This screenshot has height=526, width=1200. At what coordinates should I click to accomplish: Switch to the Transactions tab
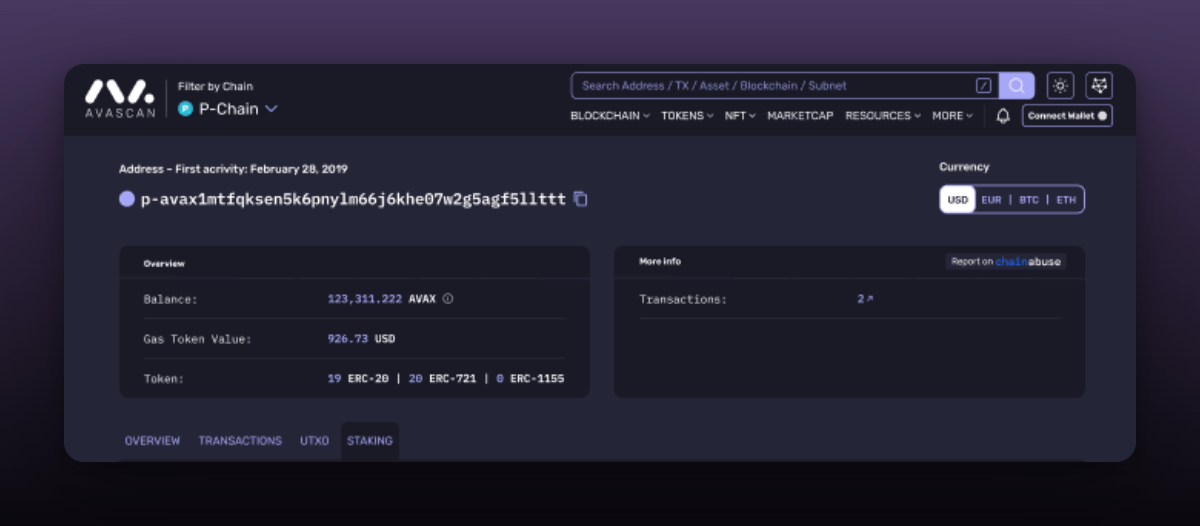240,441
